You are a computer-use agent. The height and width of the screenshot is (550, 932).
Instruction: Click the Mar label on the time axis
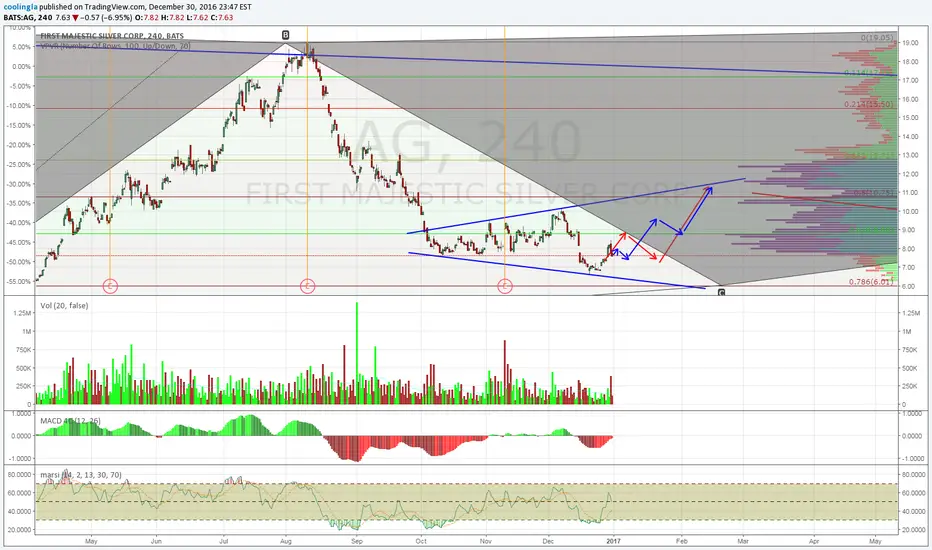pos(743,541)
